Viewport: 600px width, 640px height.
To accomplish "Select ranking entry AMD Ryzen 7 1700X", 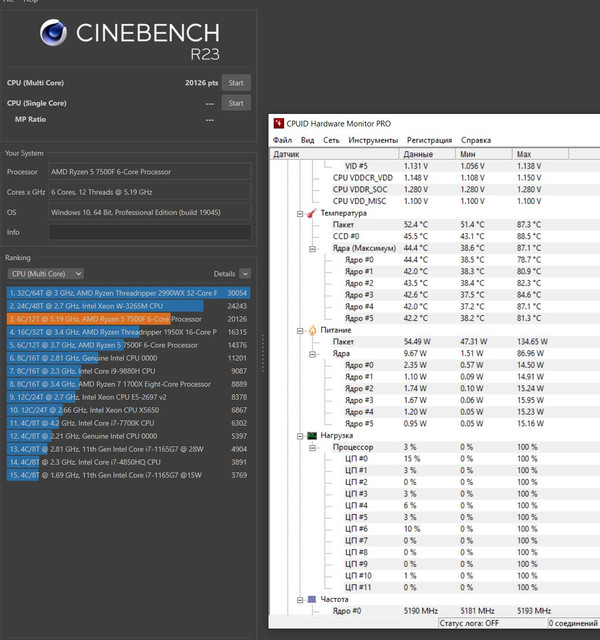I will click(x=129, y=384).
